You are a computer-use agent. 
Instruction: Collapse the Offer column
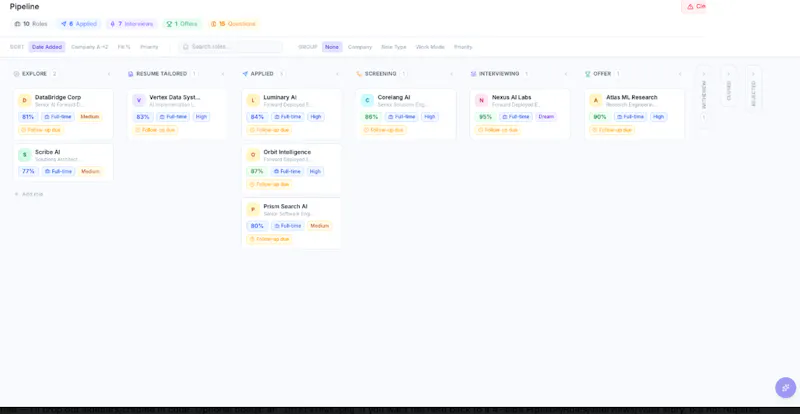point(680,74)
